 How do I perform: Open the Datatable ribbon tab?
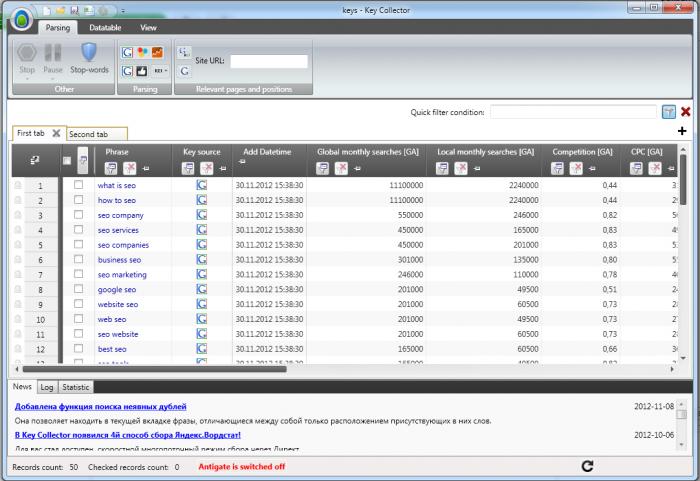[105, 28]
